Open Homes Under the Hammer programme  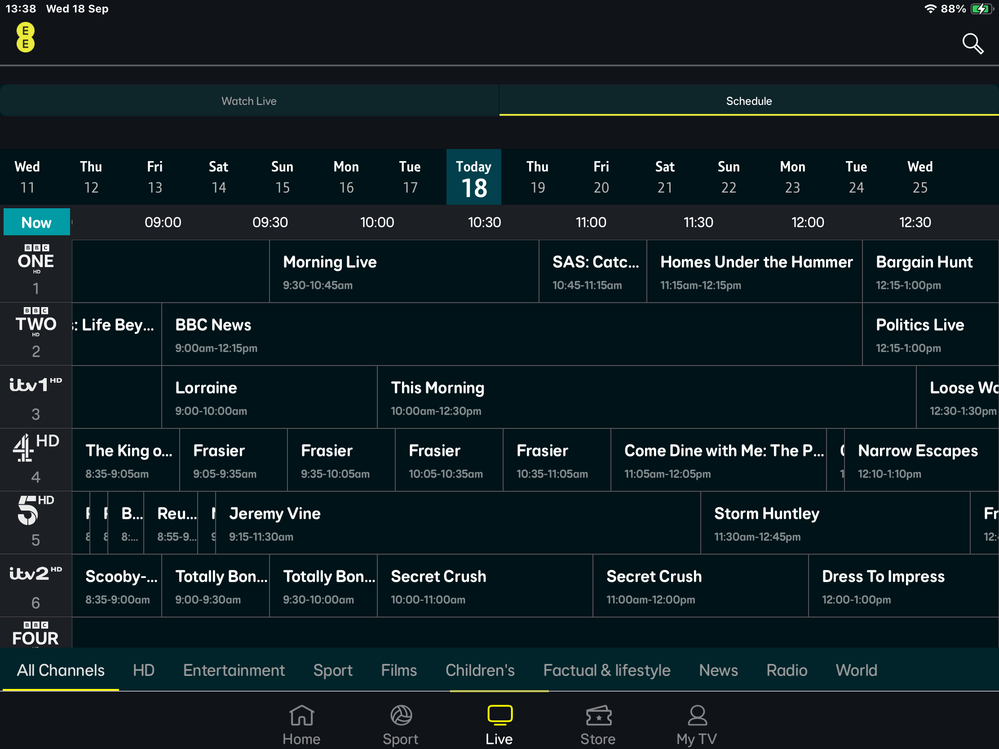pyautogui.click(x=754, y=271)
